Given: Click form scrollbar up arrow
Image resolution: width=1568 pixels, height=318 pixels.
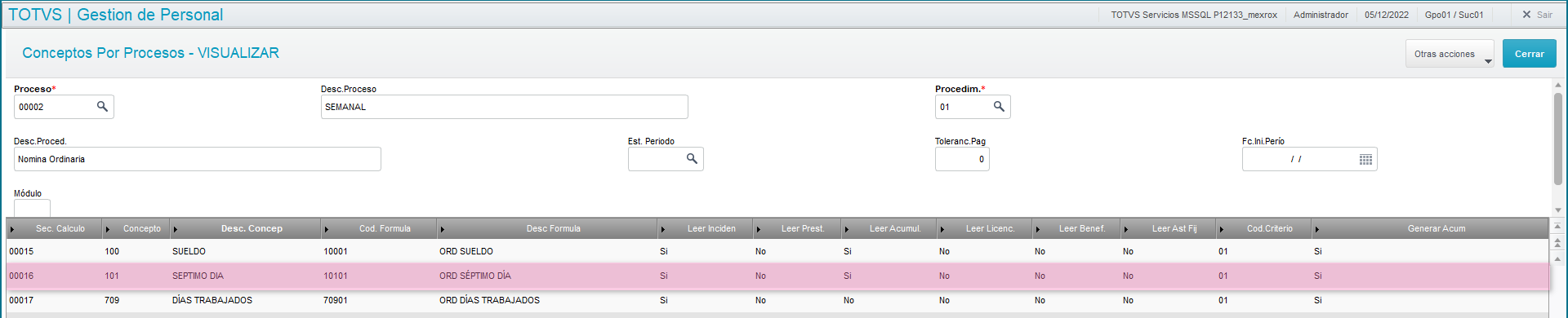Looking at the screenshot, I should [1558, 85].
